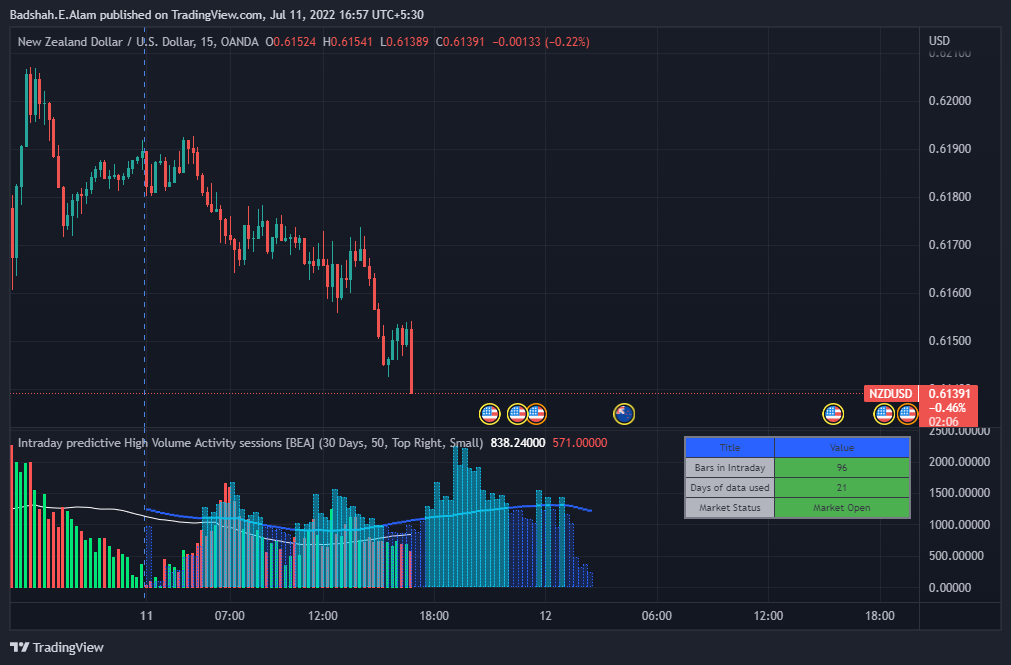Image resolution: width=1011 pixels, height=665 pixels.
Task: Click the NZDUSD red symbol tag on the price line
Action: [890, 393]
